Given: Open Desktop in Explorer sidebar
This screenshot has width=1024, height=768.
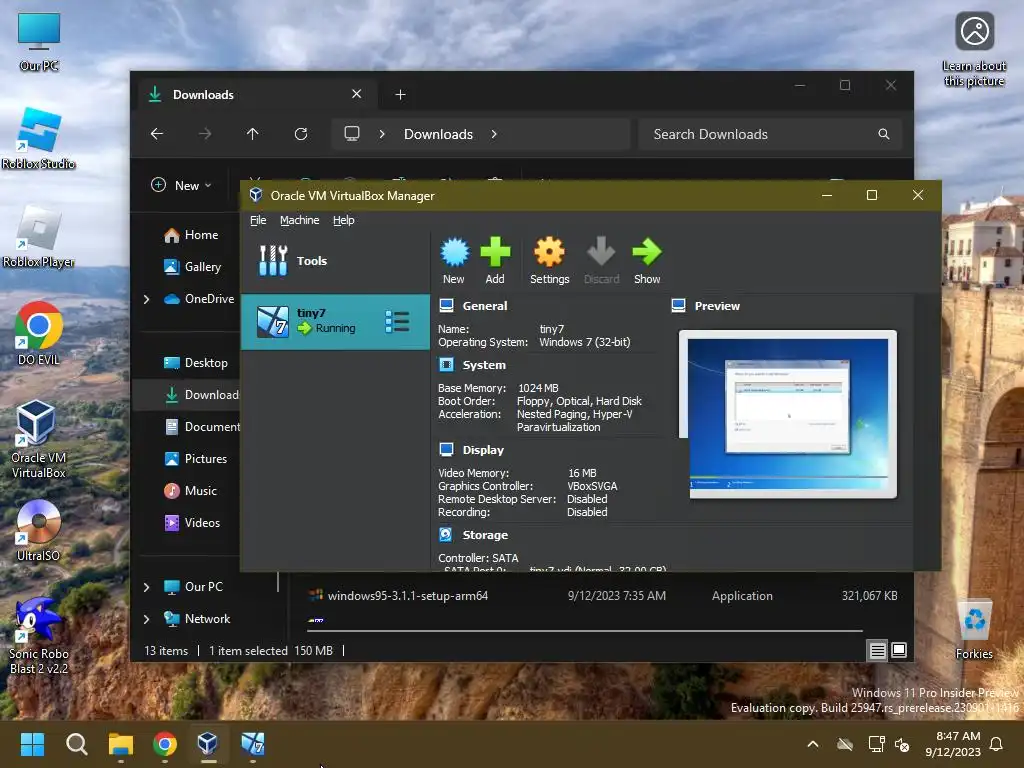Looking at the screenshot, I should click(196, 362).
